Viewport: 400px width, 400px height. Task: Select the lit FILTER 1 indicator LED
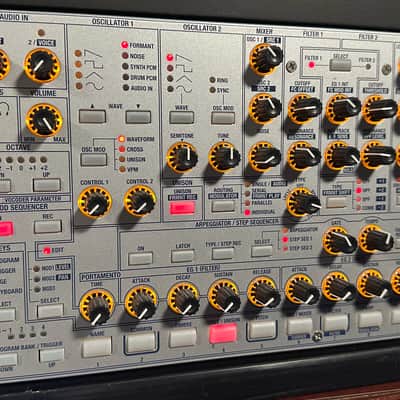click(311, 65)
